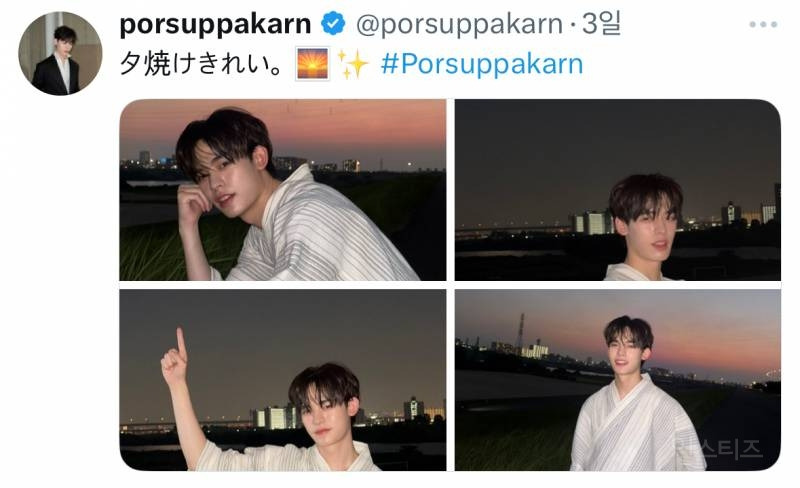Click the sunset emoji in the tweet text
Viewport: 800px width, 488px height.
click(312, 64)
